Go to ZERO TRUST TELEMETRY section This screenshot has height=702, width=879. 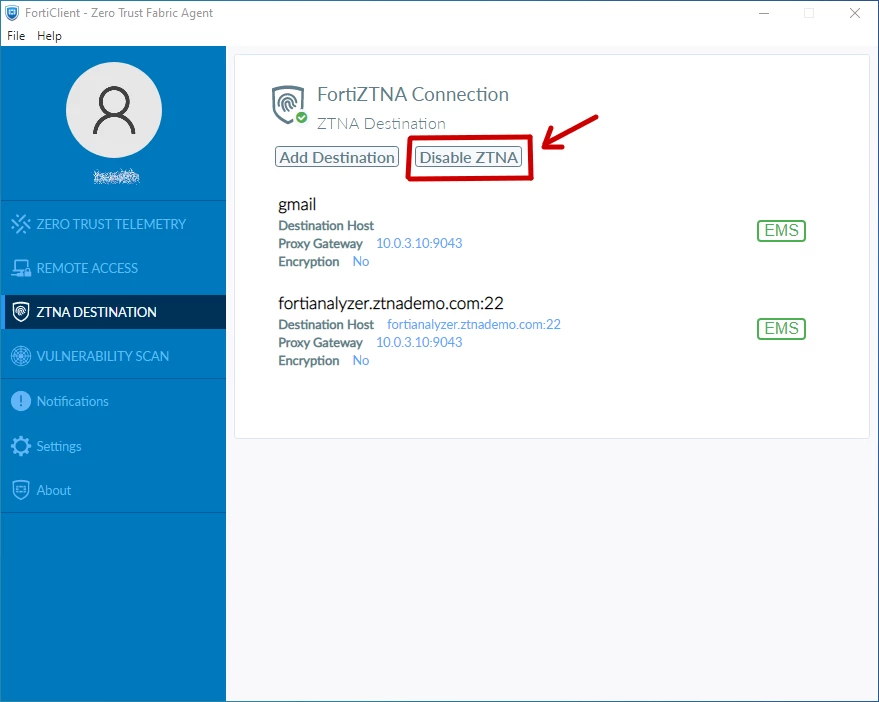113,224
